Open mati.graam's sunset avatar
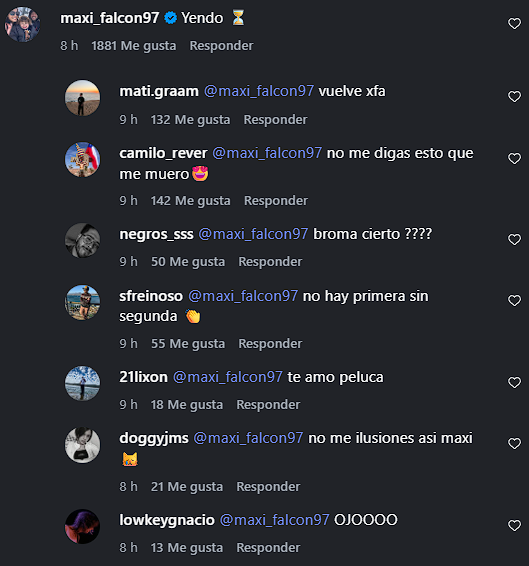This screenshot has width=529, height=566. coord(82,98)
